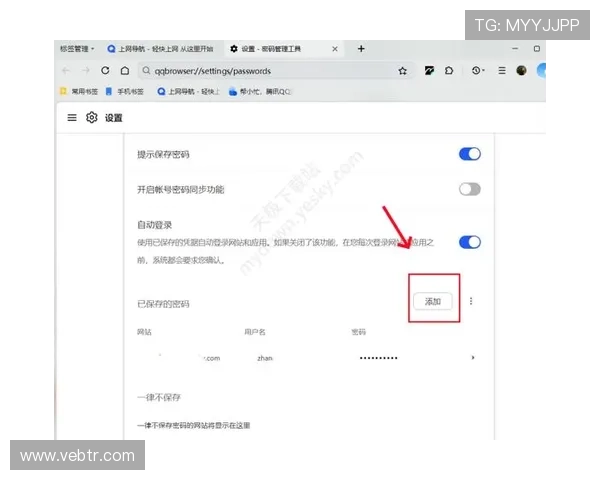
Task: Open the settings sidebar hamburger menu
Action: click(72, 118)
